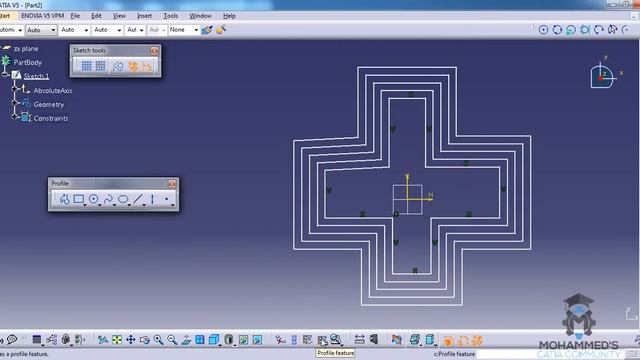Click the Pan view icon
Screen dimensions: 640x360
(131, 340)
